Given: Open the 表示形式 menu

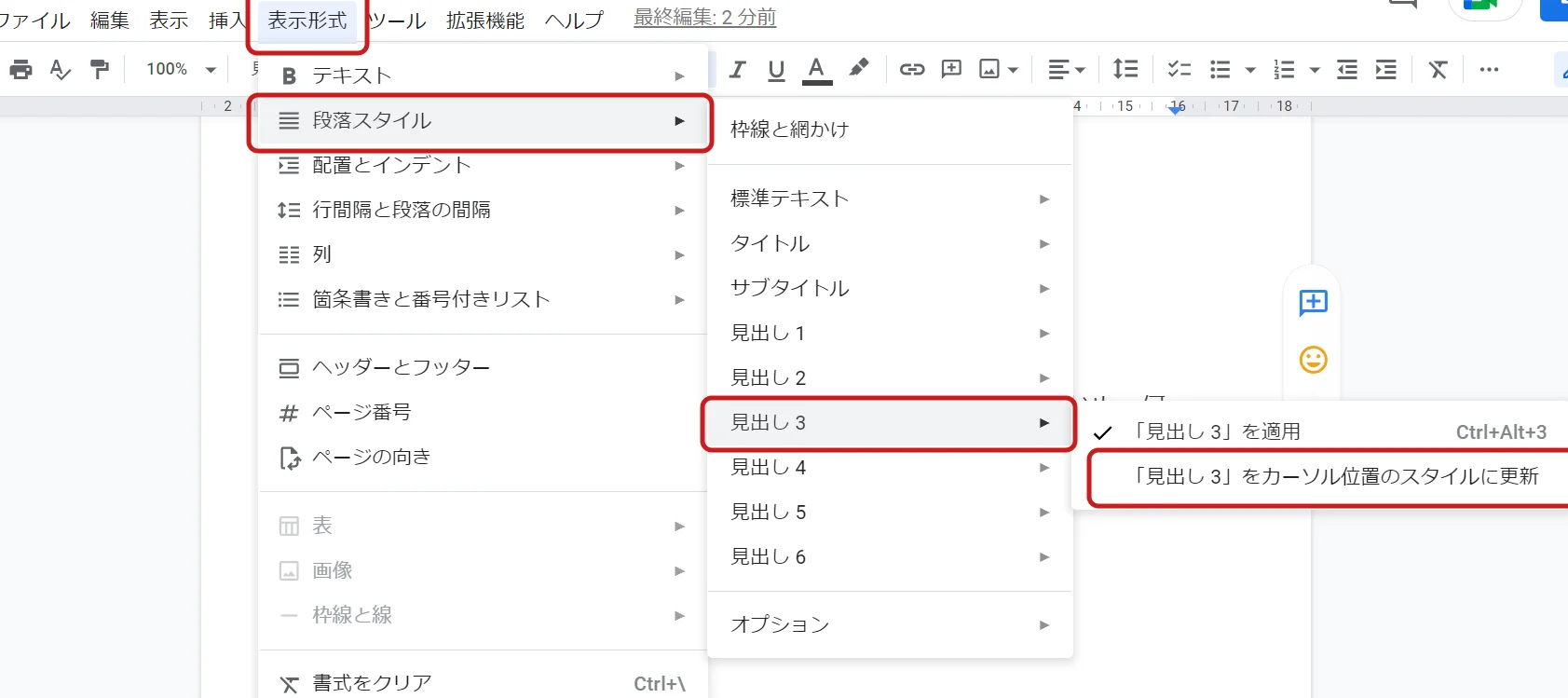Looking at the screenshot, I should [307, 20].
